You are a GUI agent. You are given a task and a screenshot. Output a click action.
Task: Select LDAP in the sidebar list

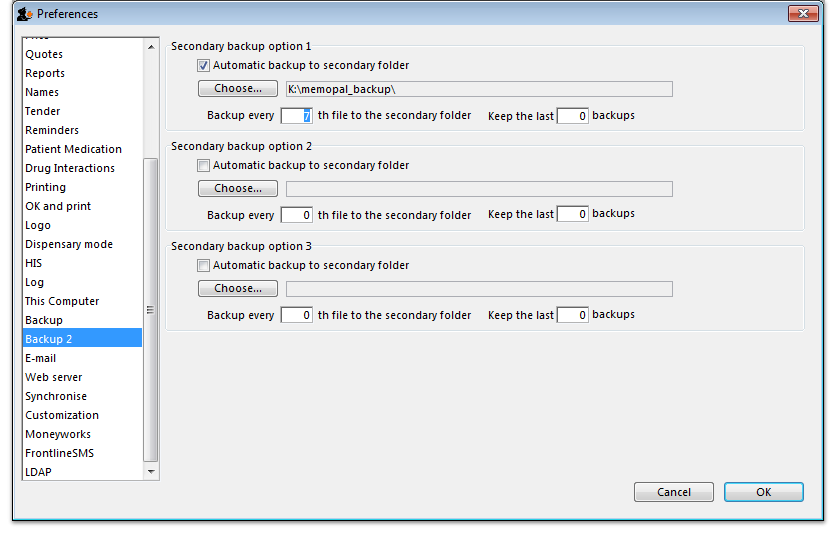[38, 472]
